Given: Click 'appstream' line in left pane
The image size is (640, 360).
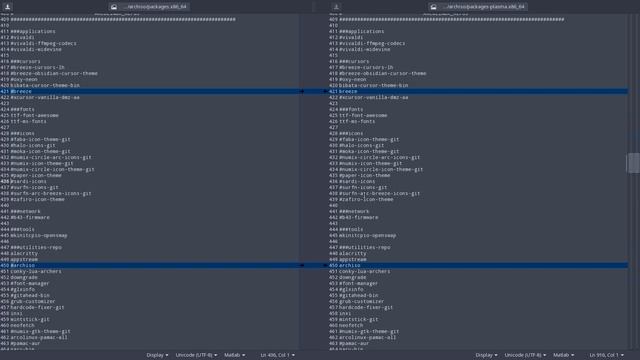Looking at the screenshot, I should click(x=24, y=260).
